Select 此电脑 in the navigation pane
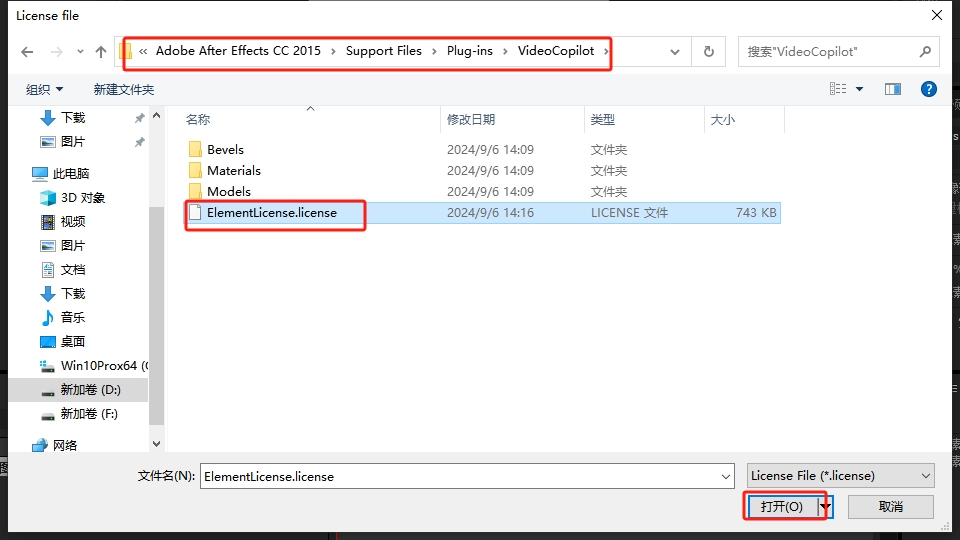Screen dimensions: 960x540 point(71,173)
